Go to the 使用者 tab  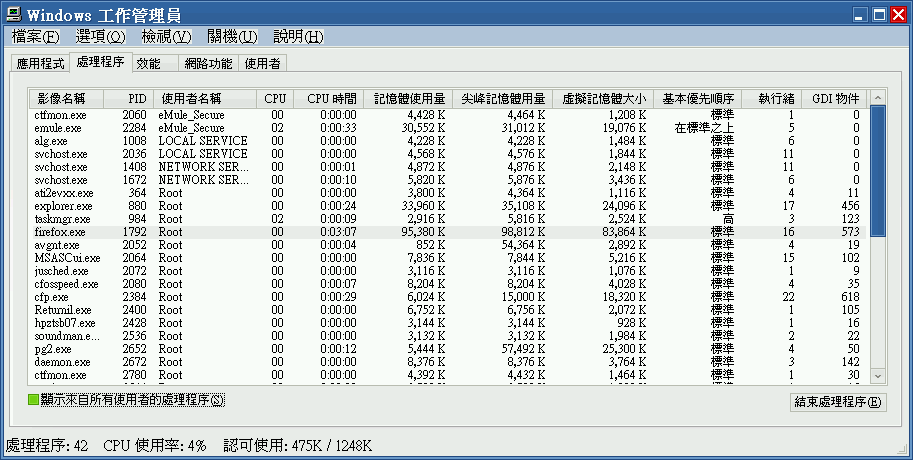click(x=262, y=63)
